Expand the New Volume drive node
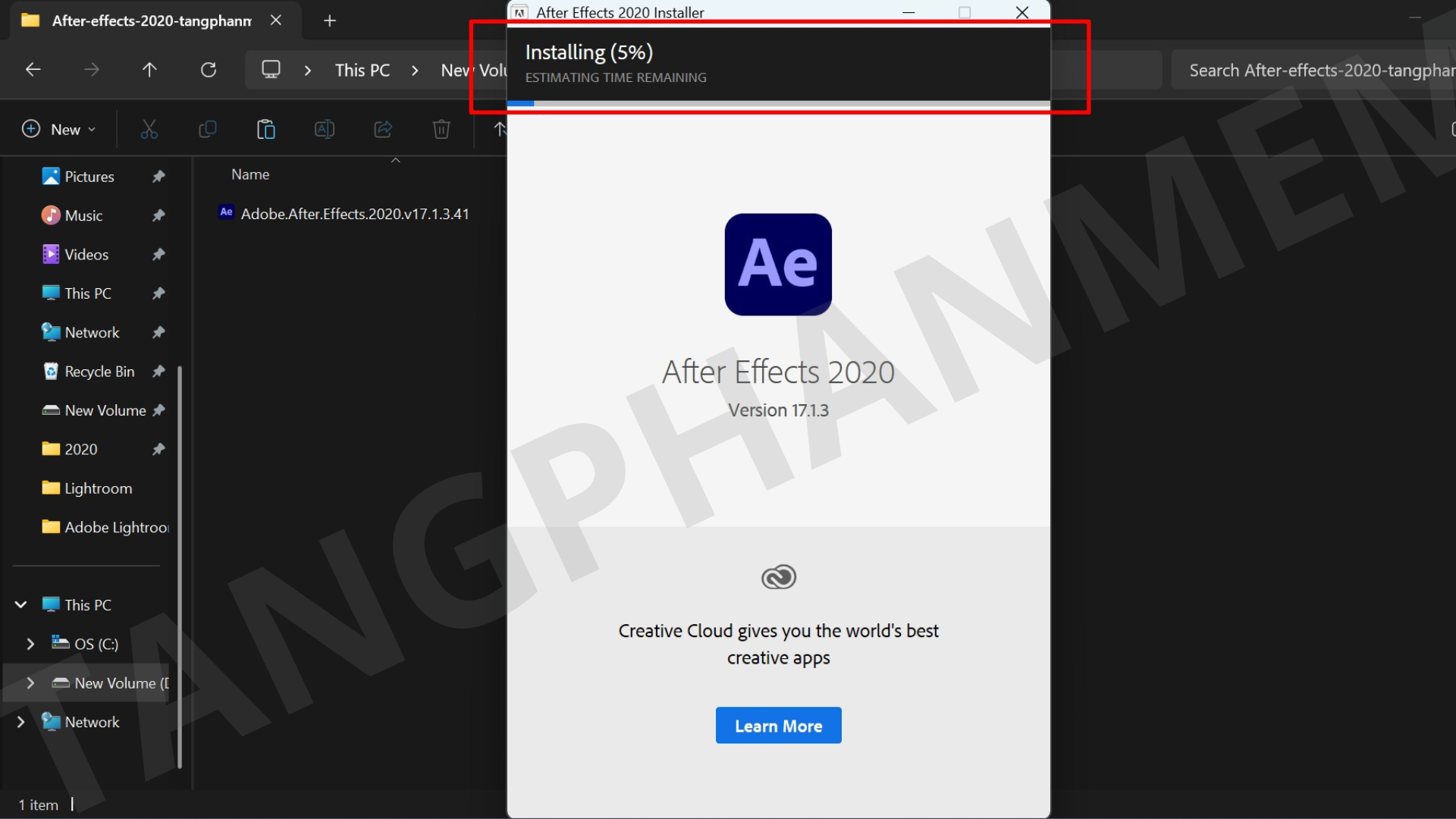The height and width of the screenshot is (819, 1456). (30, 682)
